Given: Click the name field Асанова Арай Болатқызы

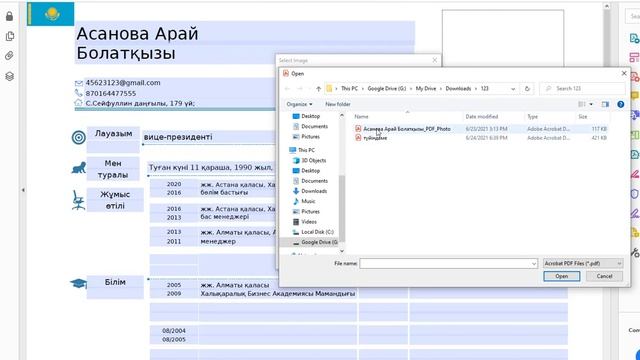Looking at the screenshot, I should coord(244,42).
